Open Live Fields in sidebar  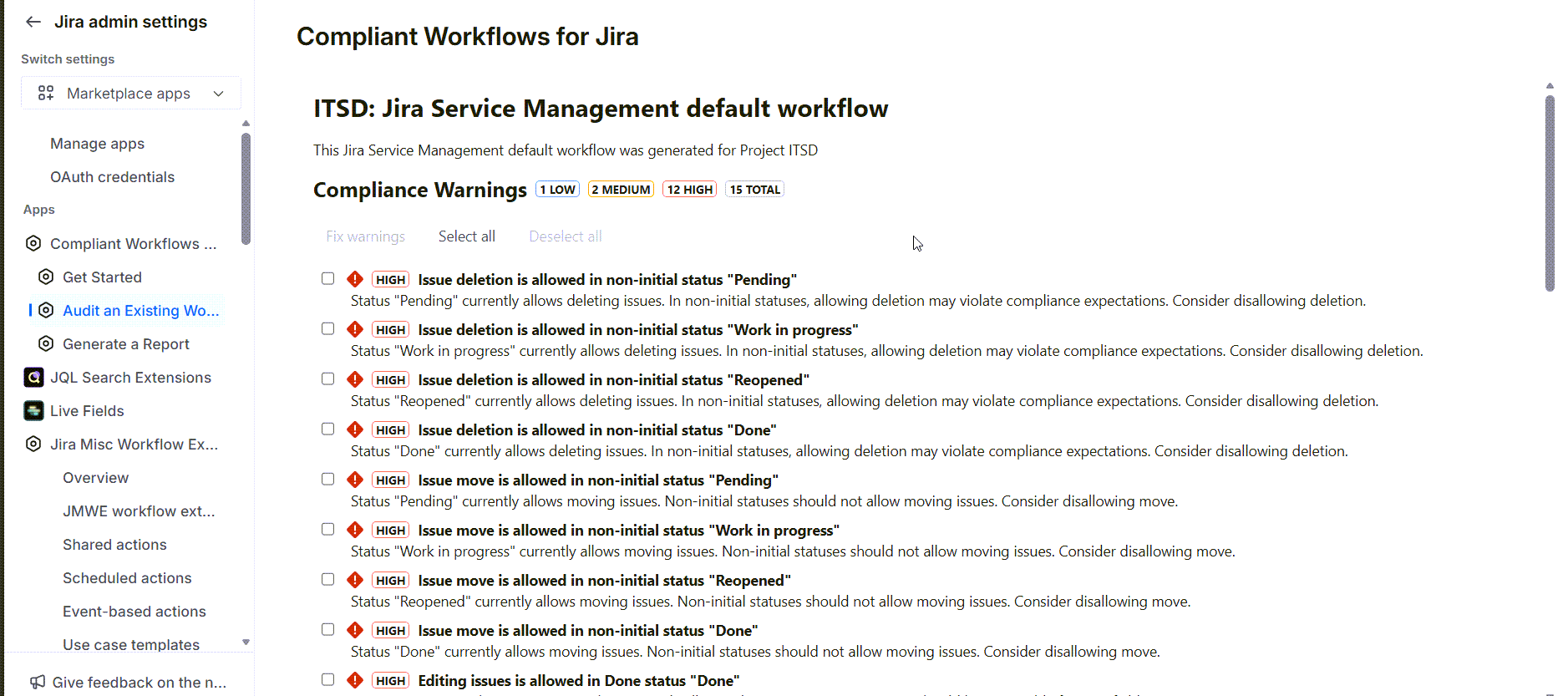tap(87, 411)
